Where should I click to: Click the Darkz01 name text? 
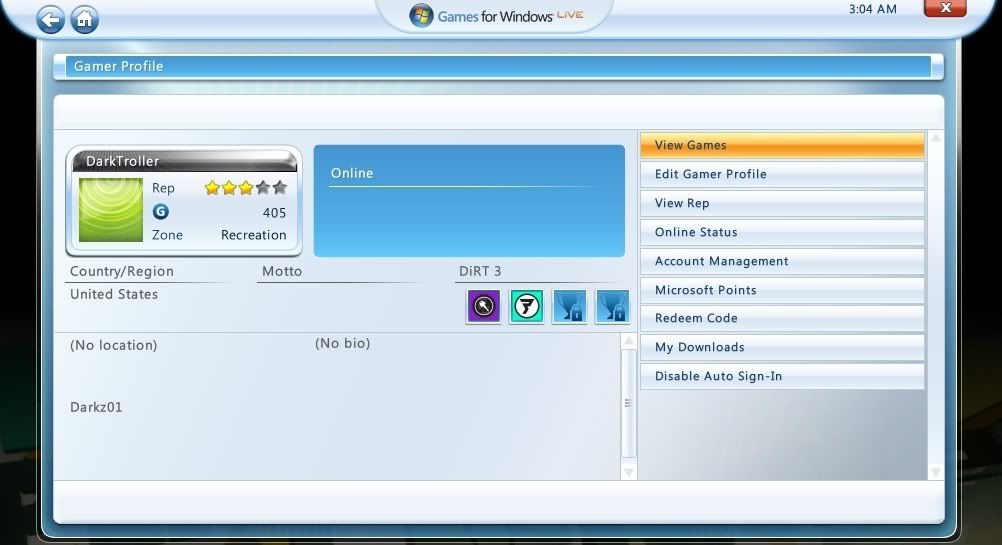pos(96,407)
